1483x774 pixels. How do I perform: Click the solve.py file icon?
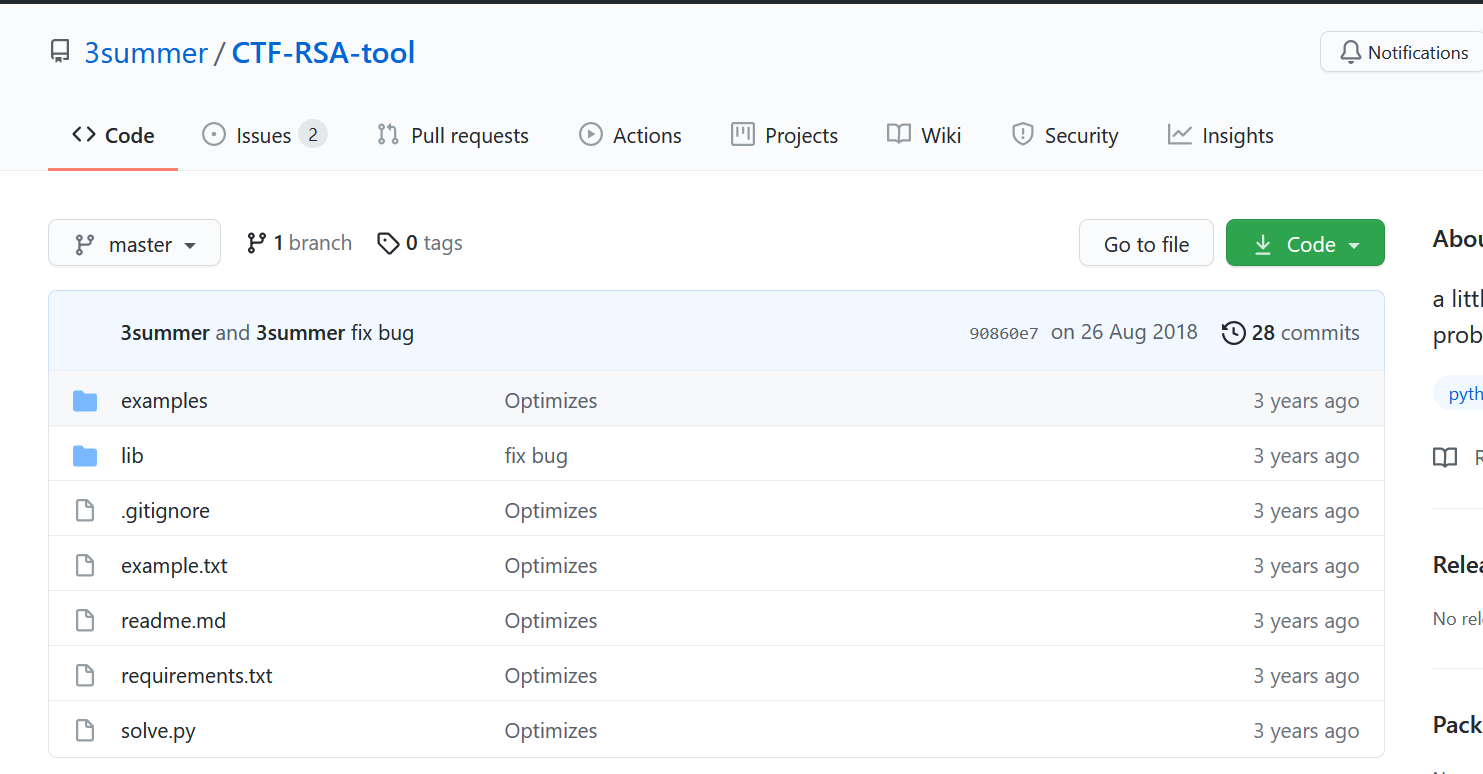click(x=85, y=731)
